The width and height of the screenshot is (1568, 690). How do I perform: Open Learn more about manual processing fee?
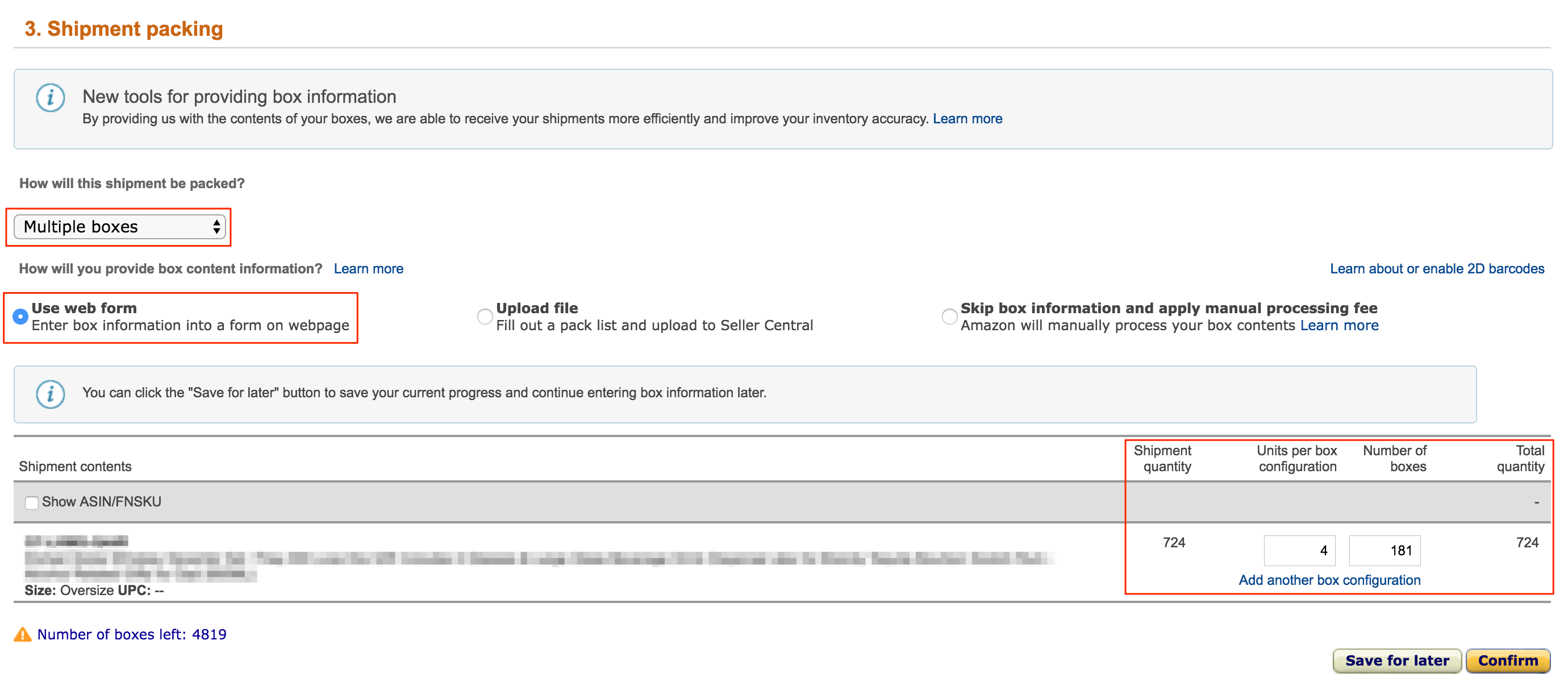[x=1338, y=325]
